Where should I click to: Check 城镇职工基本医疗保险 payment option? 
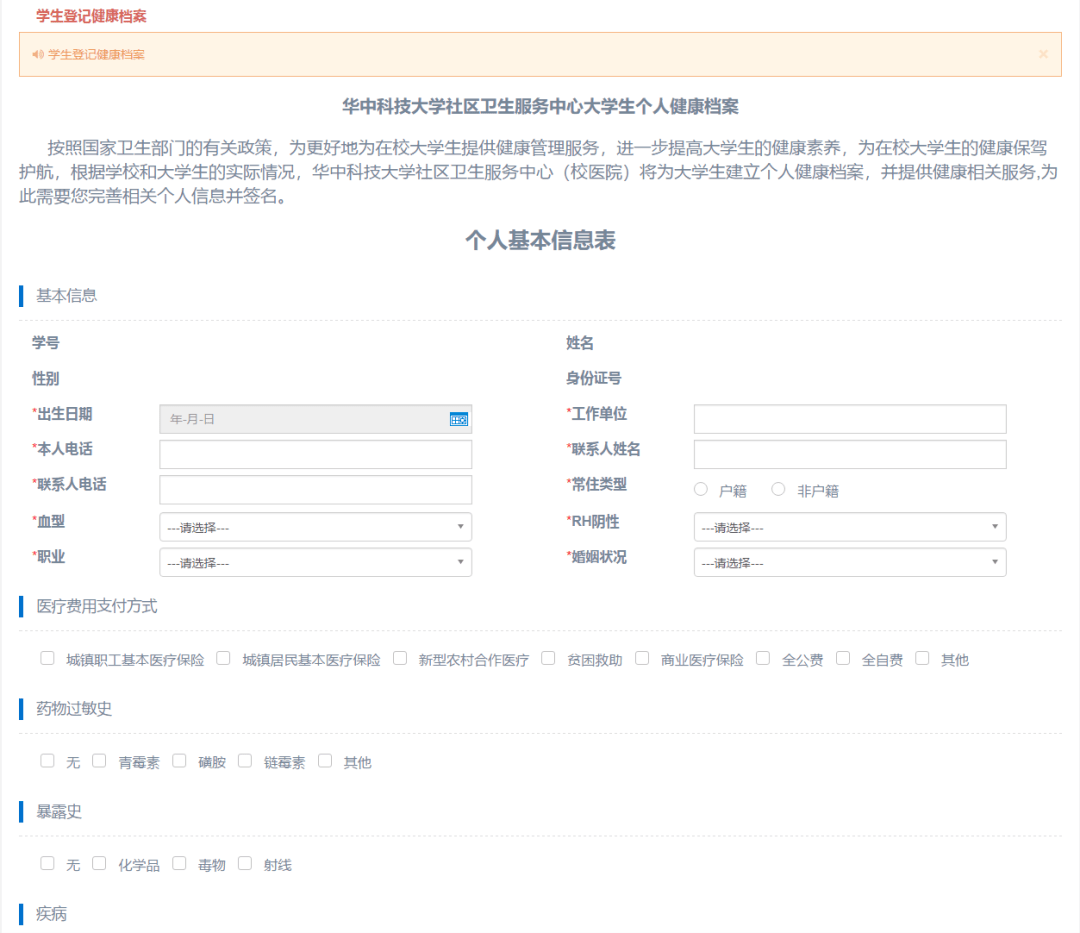point(47,658)
